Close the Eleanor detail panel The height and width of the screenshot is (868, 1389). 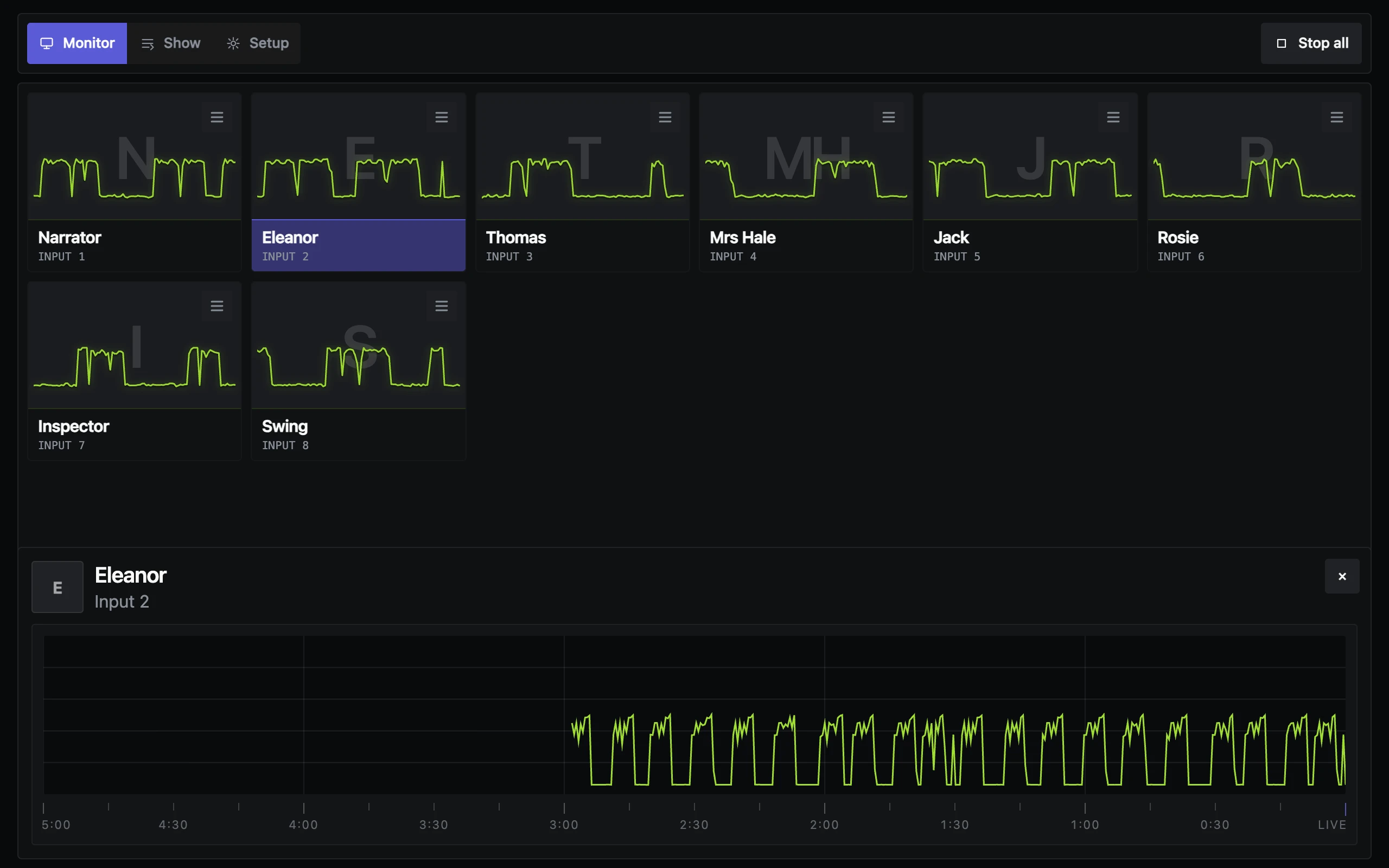(1342, 576)
